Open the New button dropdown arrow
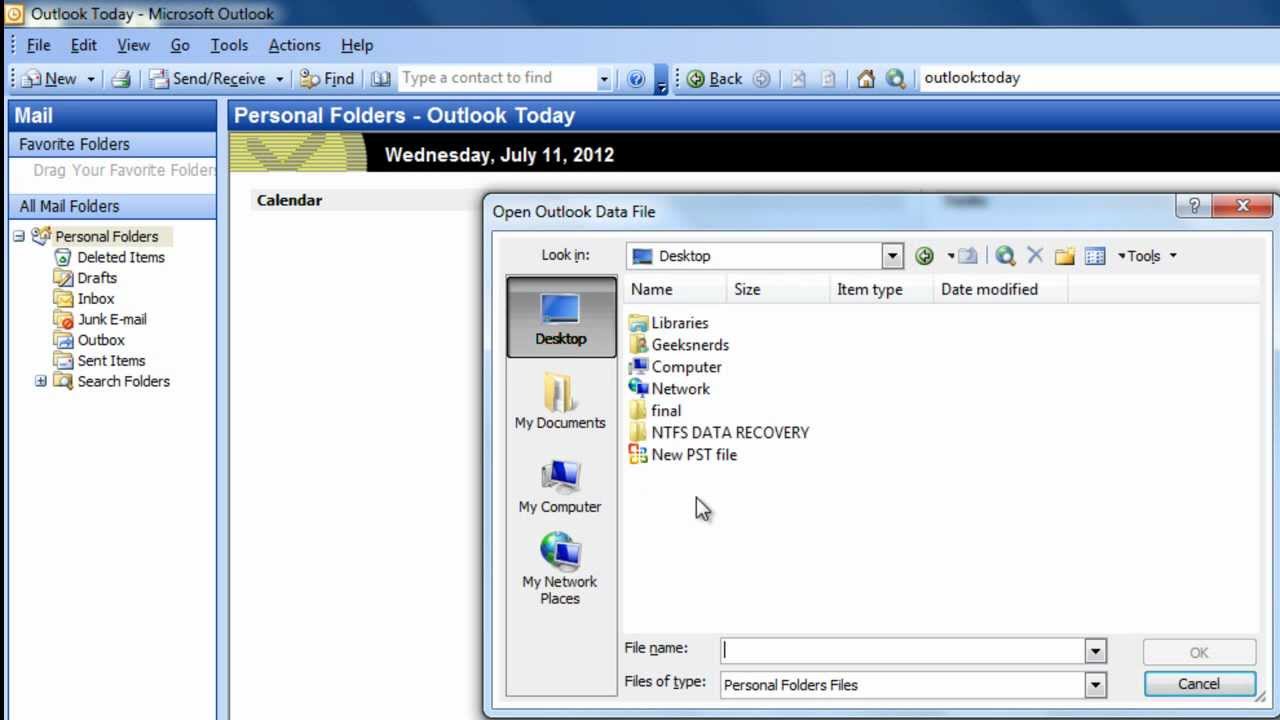This screenshot has height=720, width=1280. pyautogui.click(x=90, y=78)
